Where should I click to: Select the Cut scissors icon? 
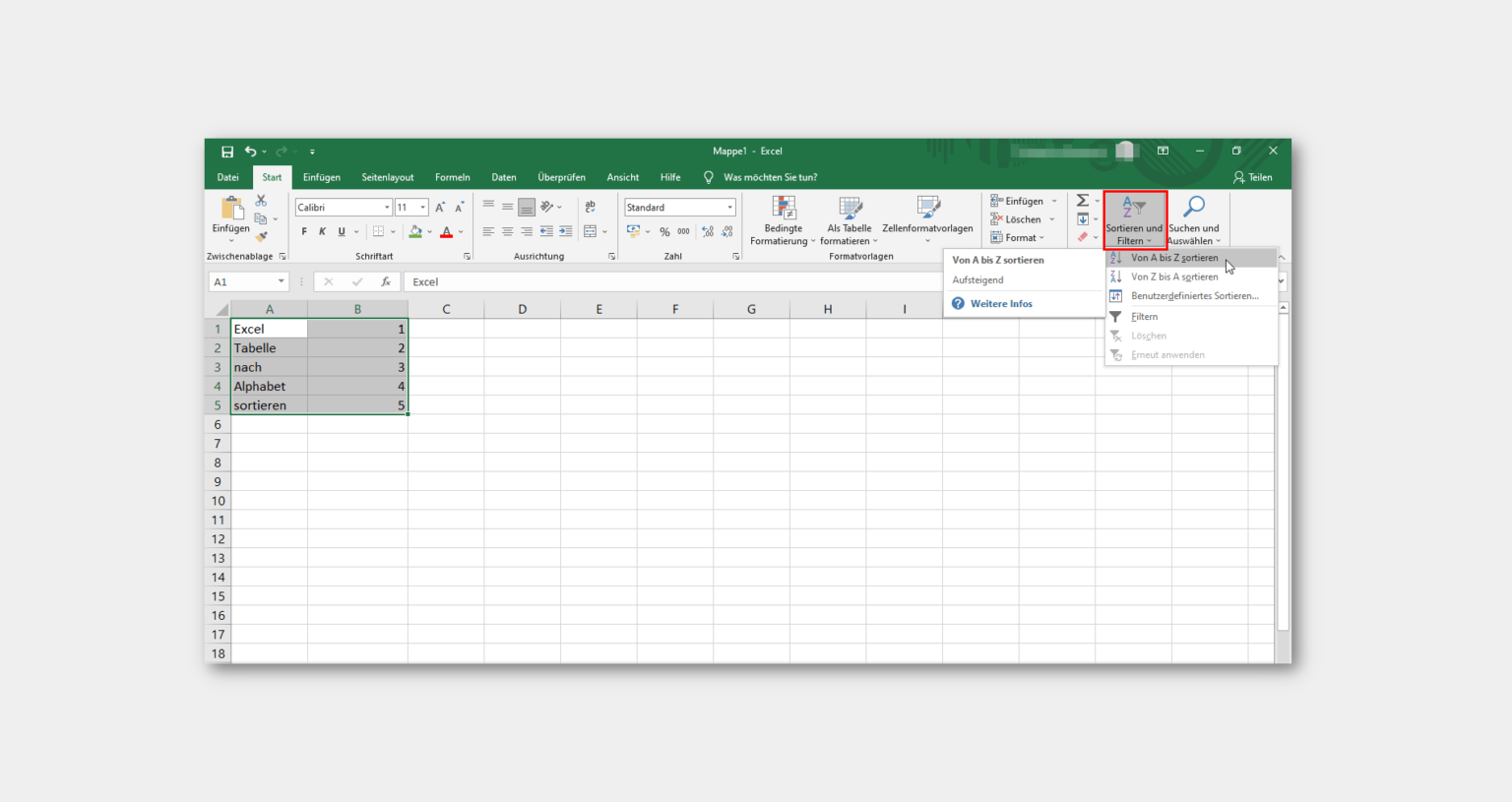[261, 201]
